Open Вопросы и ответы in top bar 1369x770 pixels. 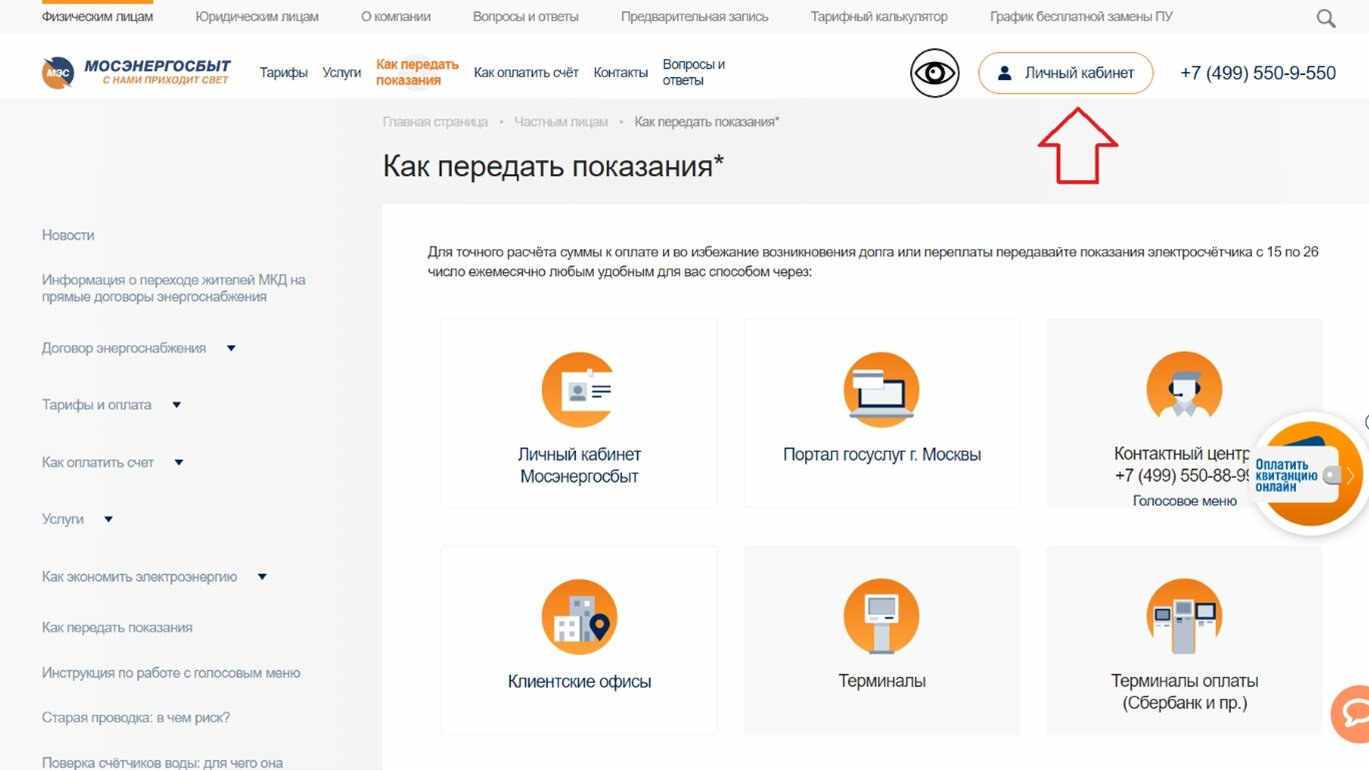click(526, 17)
